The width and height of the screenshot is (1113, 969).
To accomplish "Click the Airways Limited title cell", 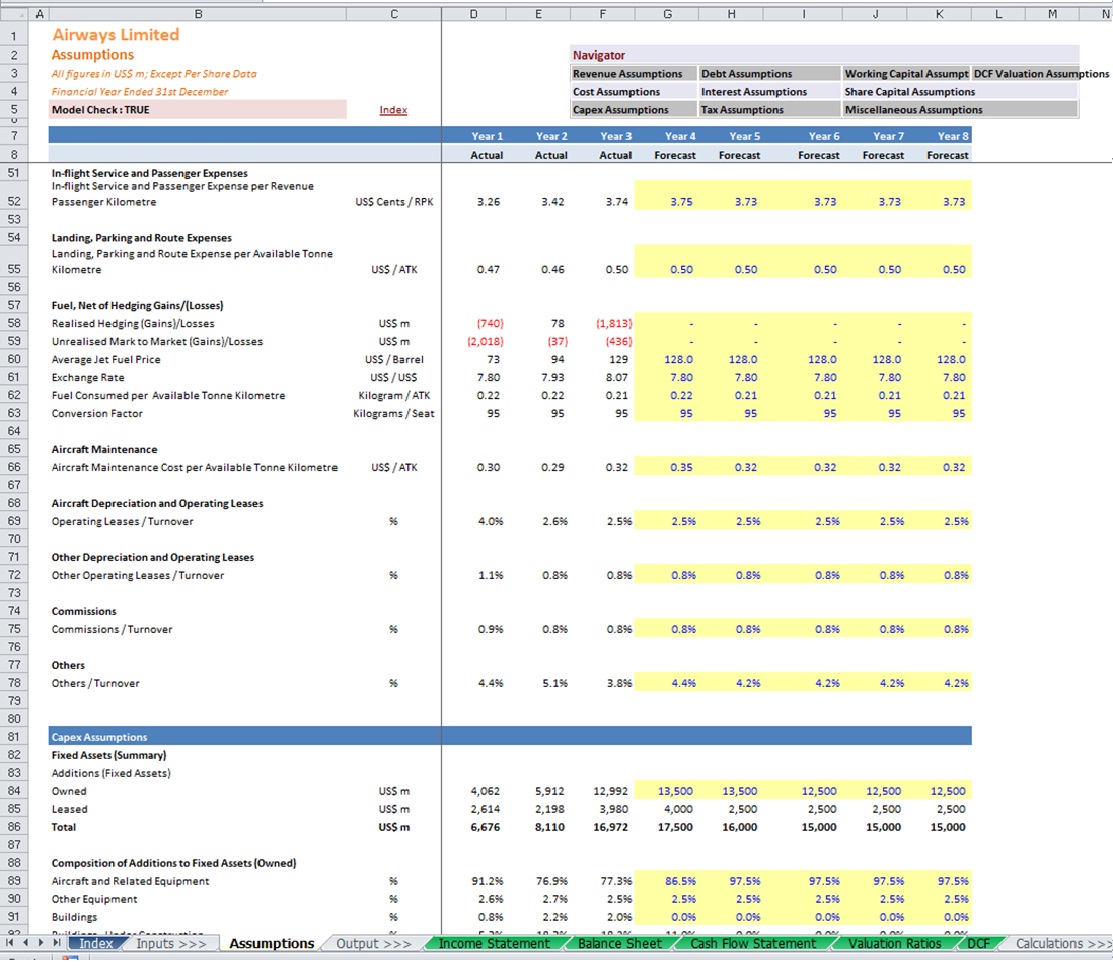I will pos(116,35).
